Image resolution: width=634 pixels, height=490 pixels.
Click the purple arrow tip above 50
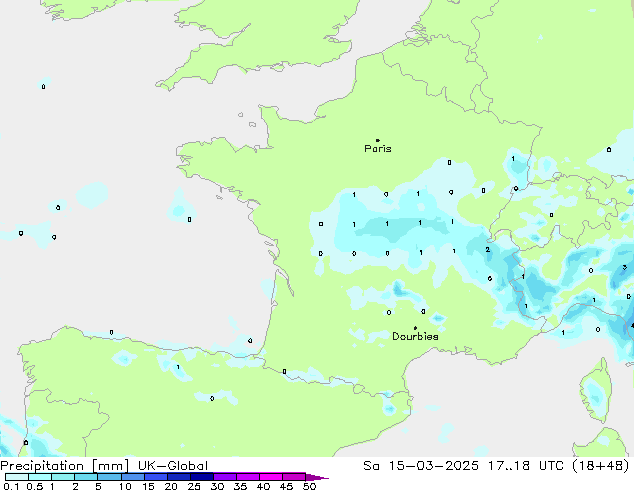point(317,477)
